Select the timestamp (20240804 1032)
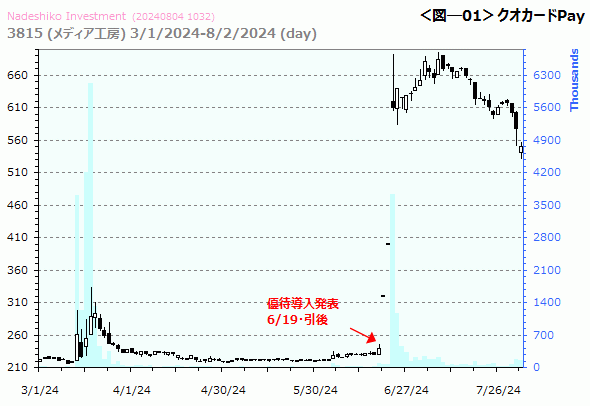 coord(173,17)
